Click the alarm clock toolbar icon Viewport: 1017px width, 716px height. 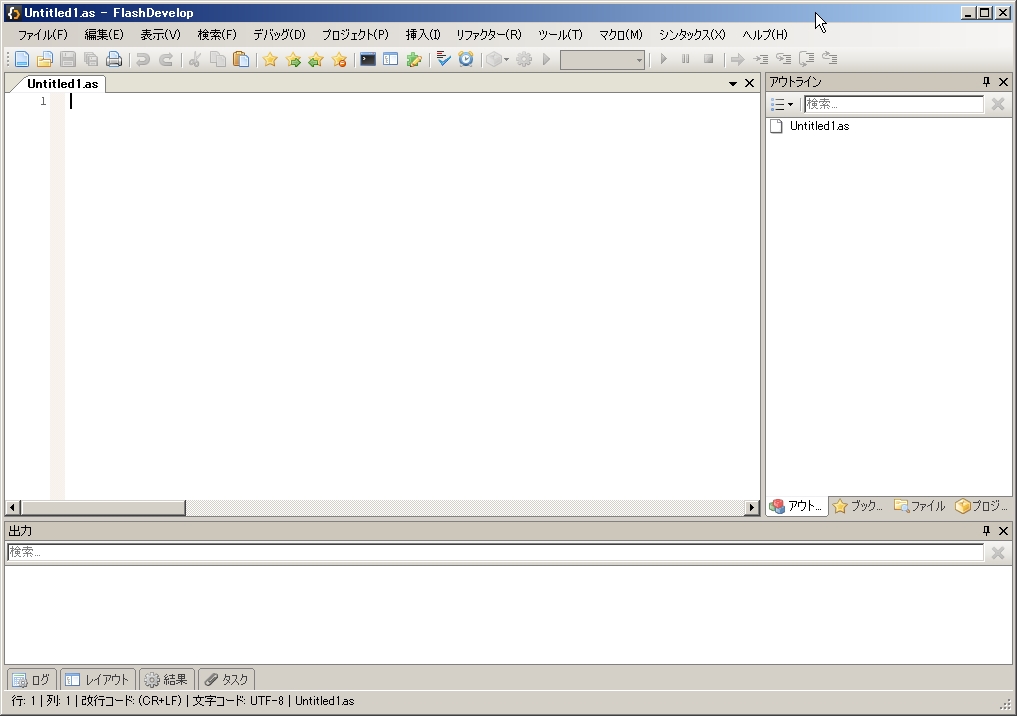point(466,60)
